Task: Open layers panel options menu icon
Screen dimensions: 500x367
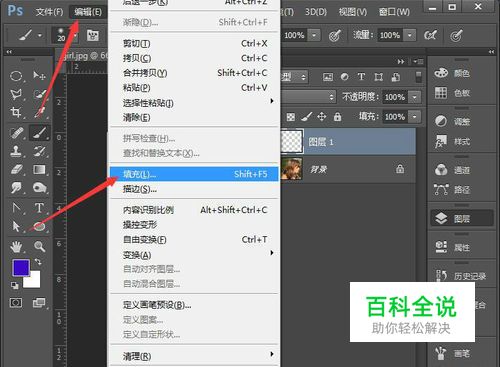Action: (418, 61)
